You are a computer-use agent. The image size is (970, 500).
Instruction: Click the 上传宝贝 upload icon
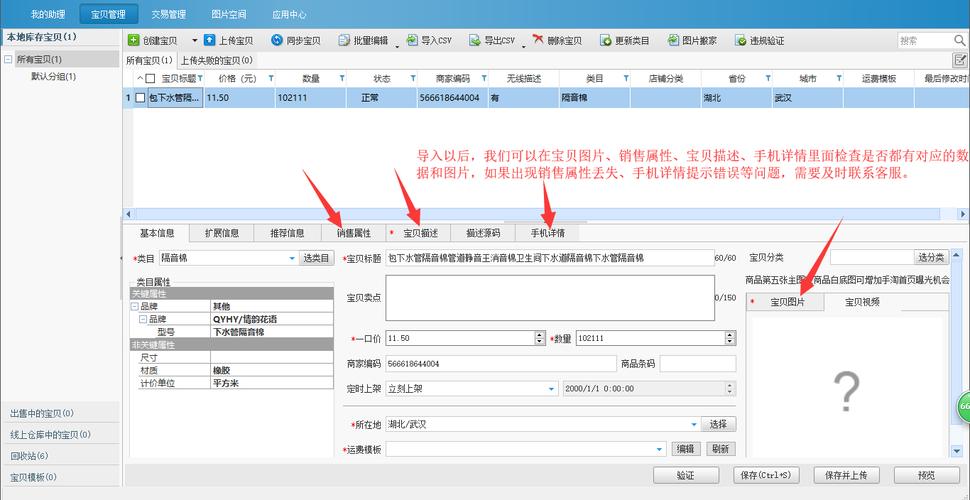pos(209,41)
